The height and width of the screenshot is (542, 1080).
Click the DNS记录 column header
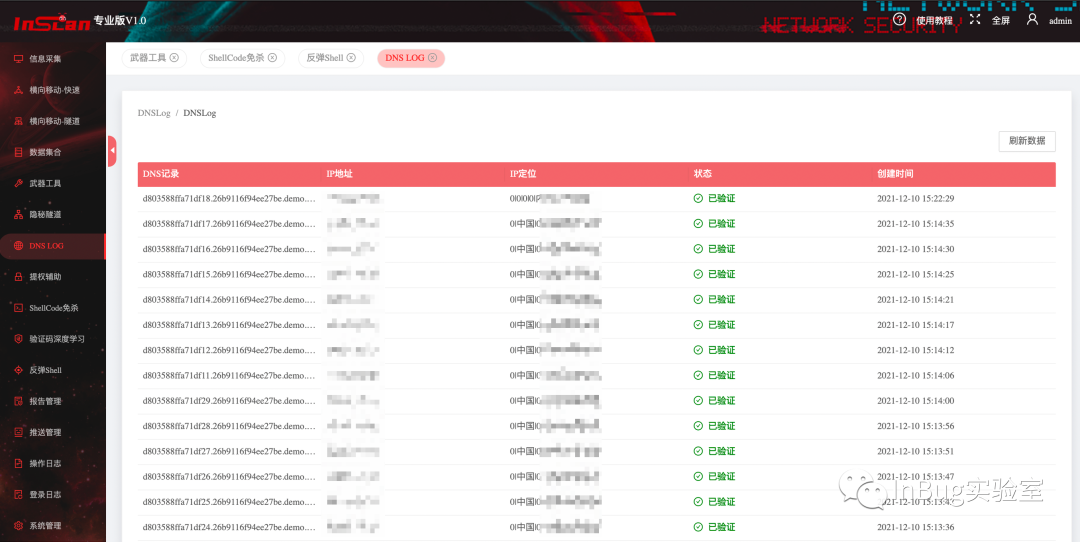tap(160, 174)
